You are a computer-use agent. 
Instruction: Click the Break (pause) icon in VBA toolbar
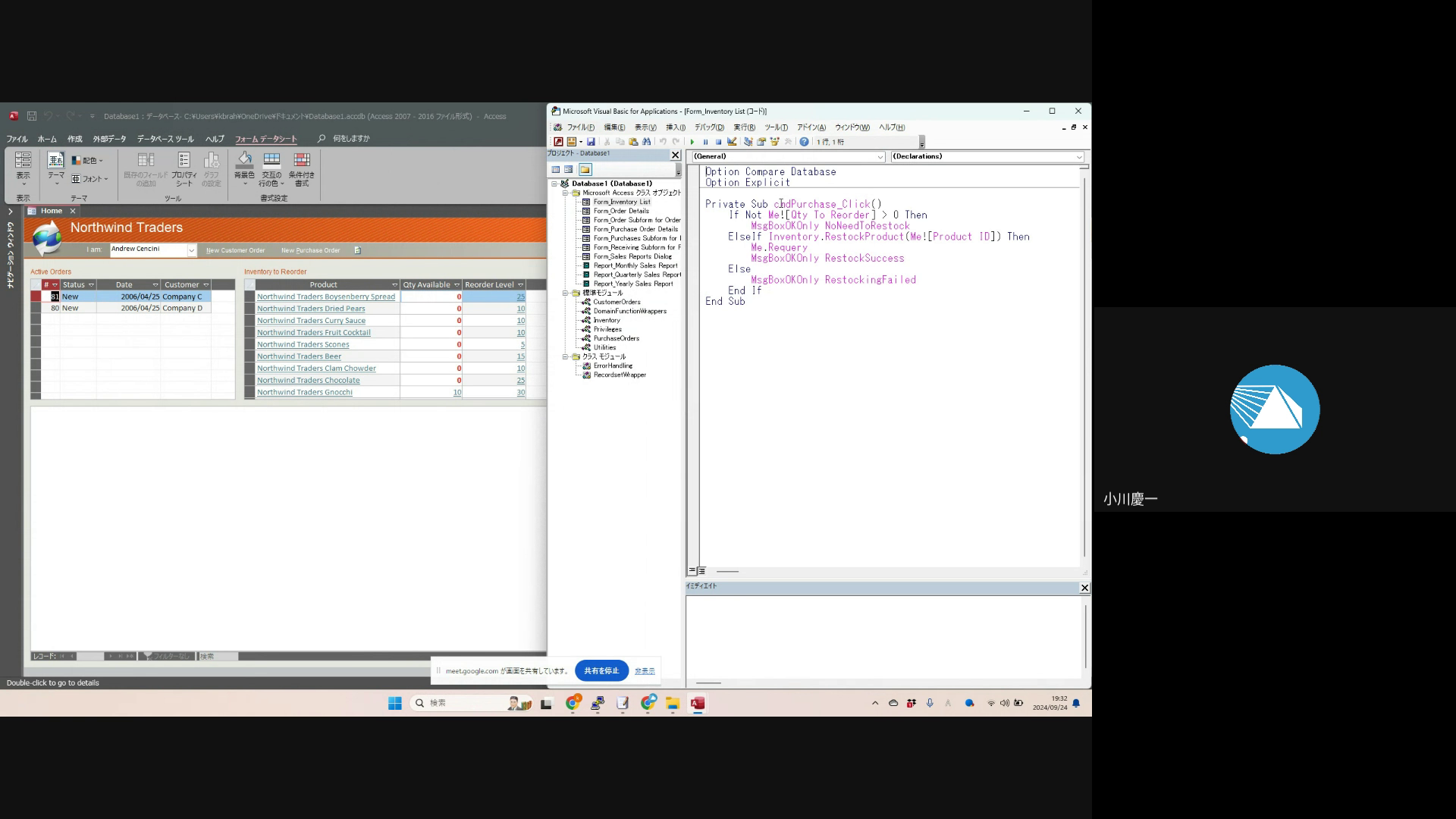(705, 142)
